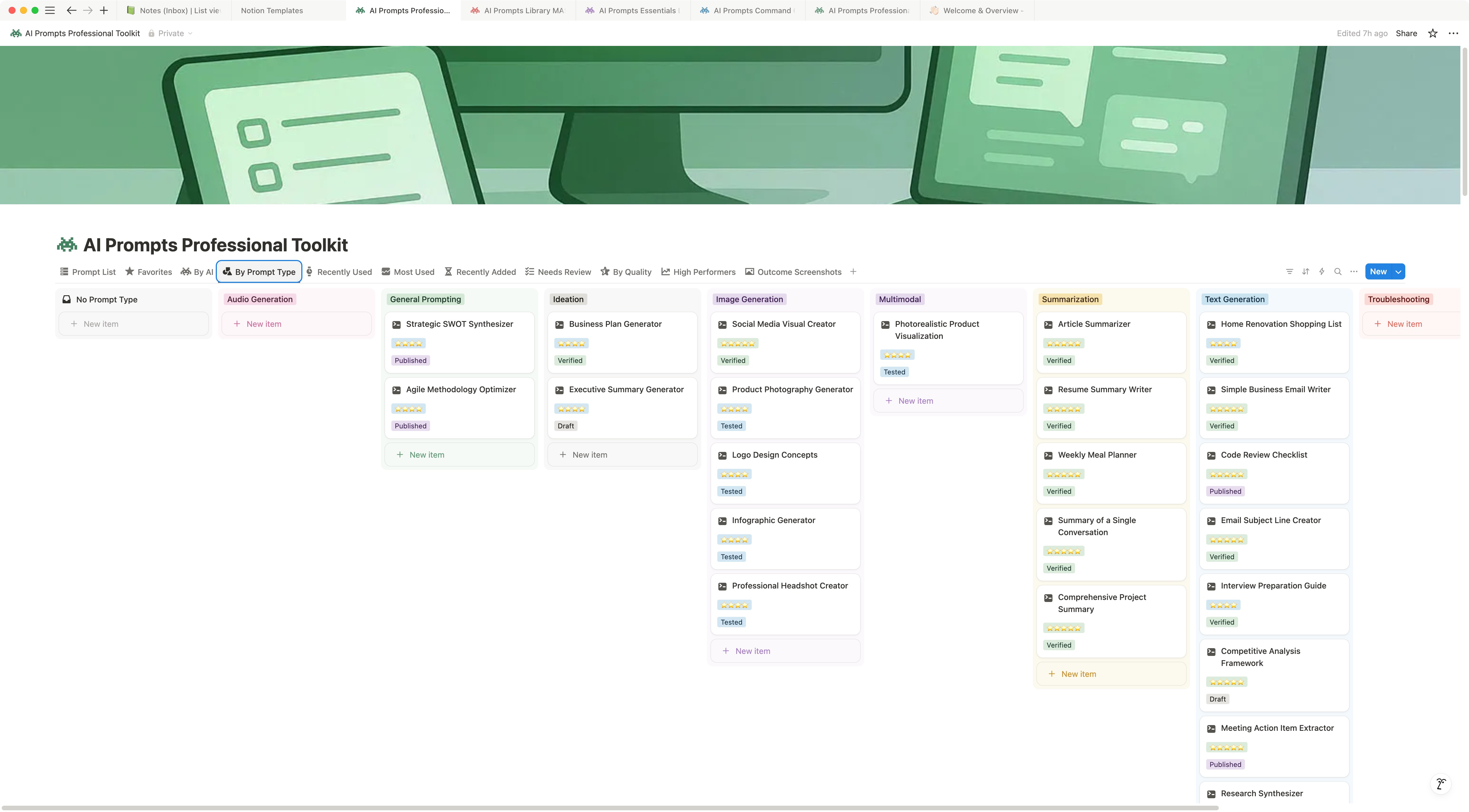Add new item in Summarization column
This screenshot has height=812, width=1469.
pos(1112,674)
